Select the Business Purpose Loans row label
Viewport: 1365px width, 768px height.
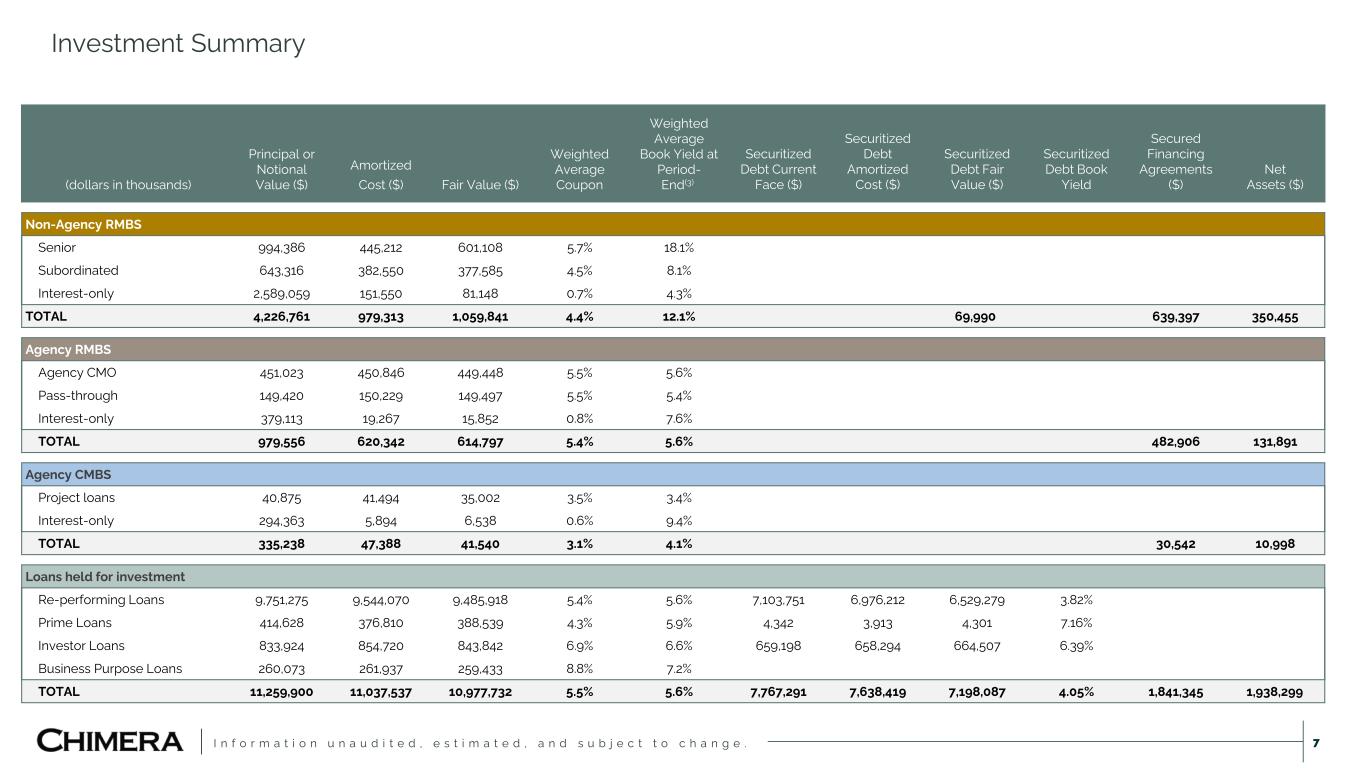[x=110, y=669]
